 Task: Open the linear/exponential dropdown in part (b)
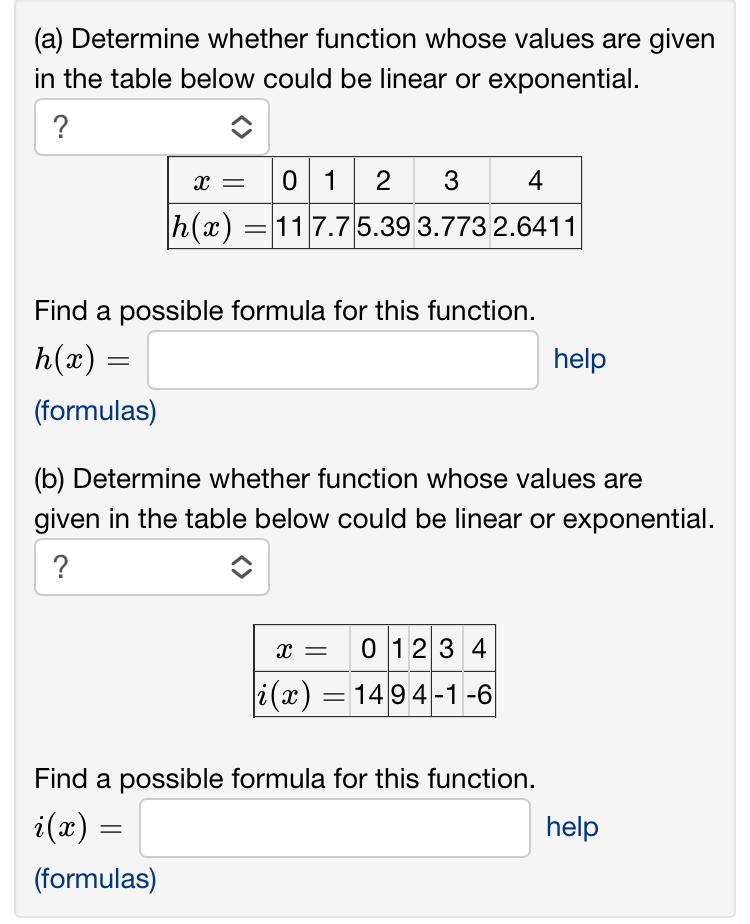click(150, 567)
